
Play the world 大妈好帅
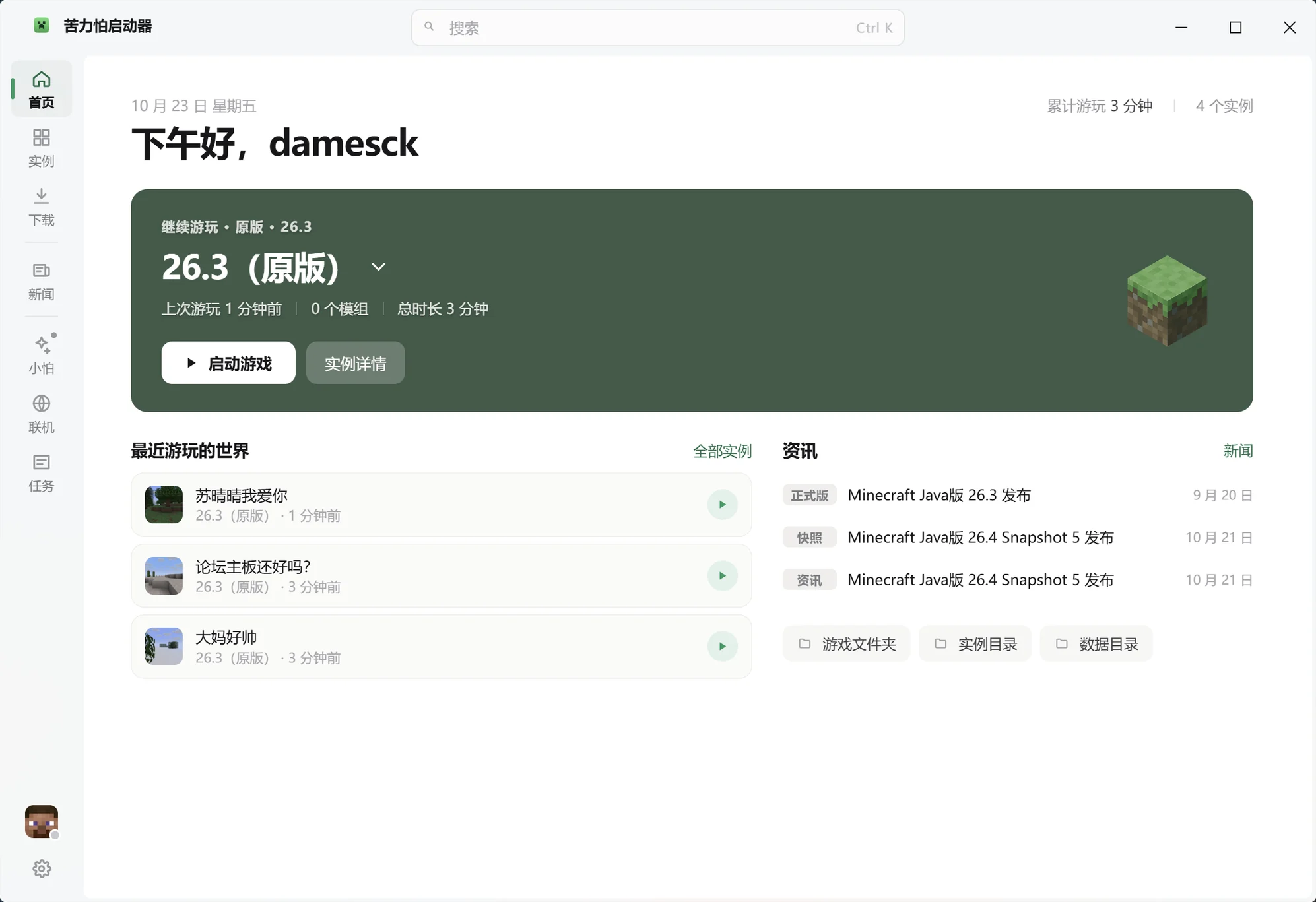click(722, 647)
